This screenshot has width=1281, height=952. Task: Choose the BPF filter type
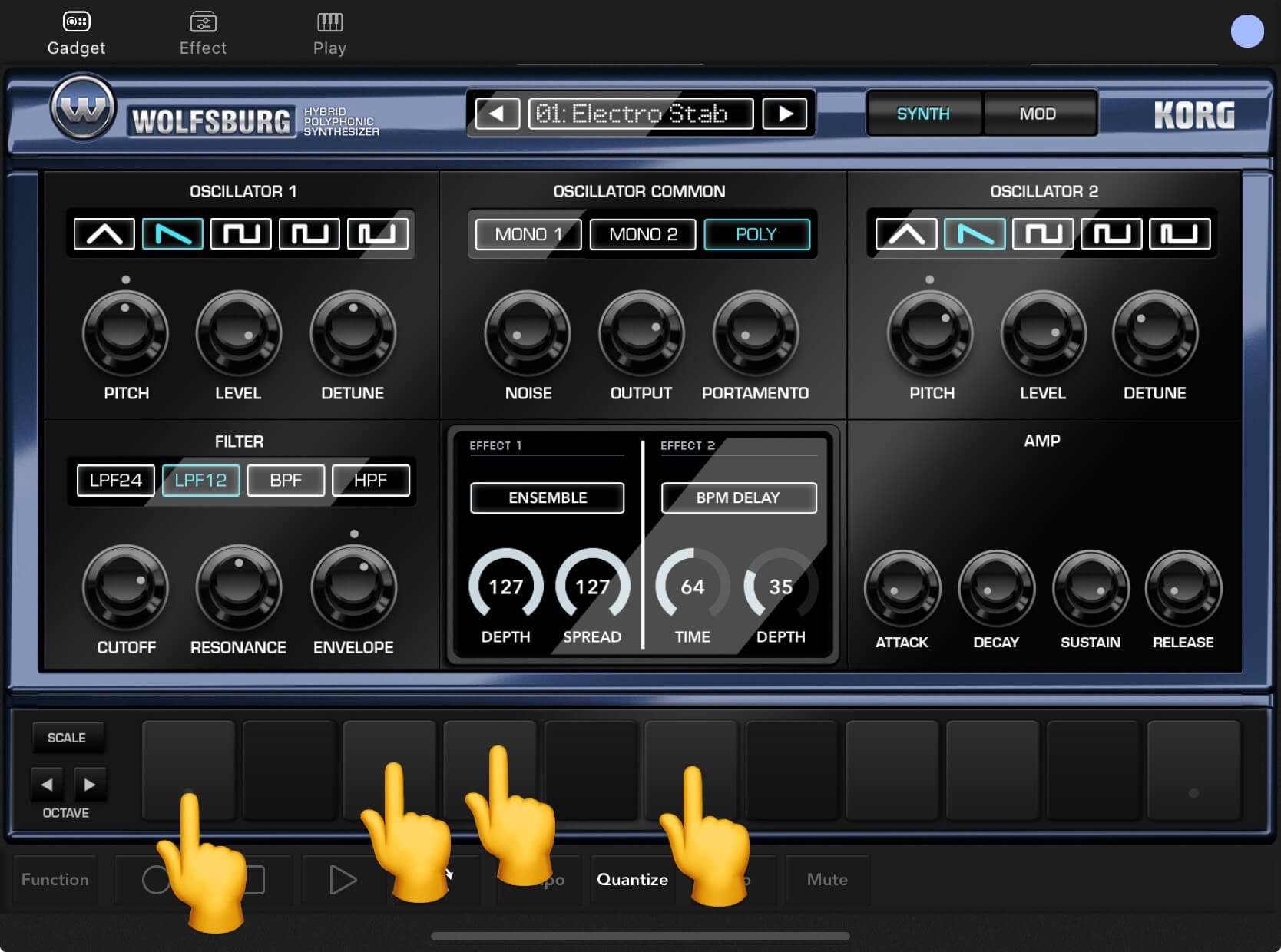pos(286,481)
